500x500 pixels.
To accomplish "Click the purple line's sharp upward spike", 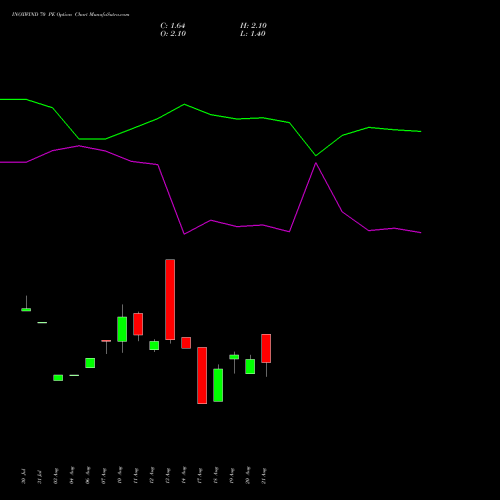I will click(x=316, y=163).
